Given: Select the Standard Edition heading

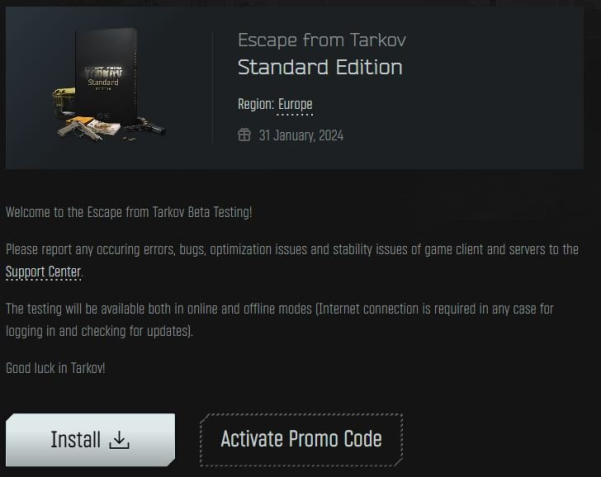Looking at the screenshot, I should (320, 67).
